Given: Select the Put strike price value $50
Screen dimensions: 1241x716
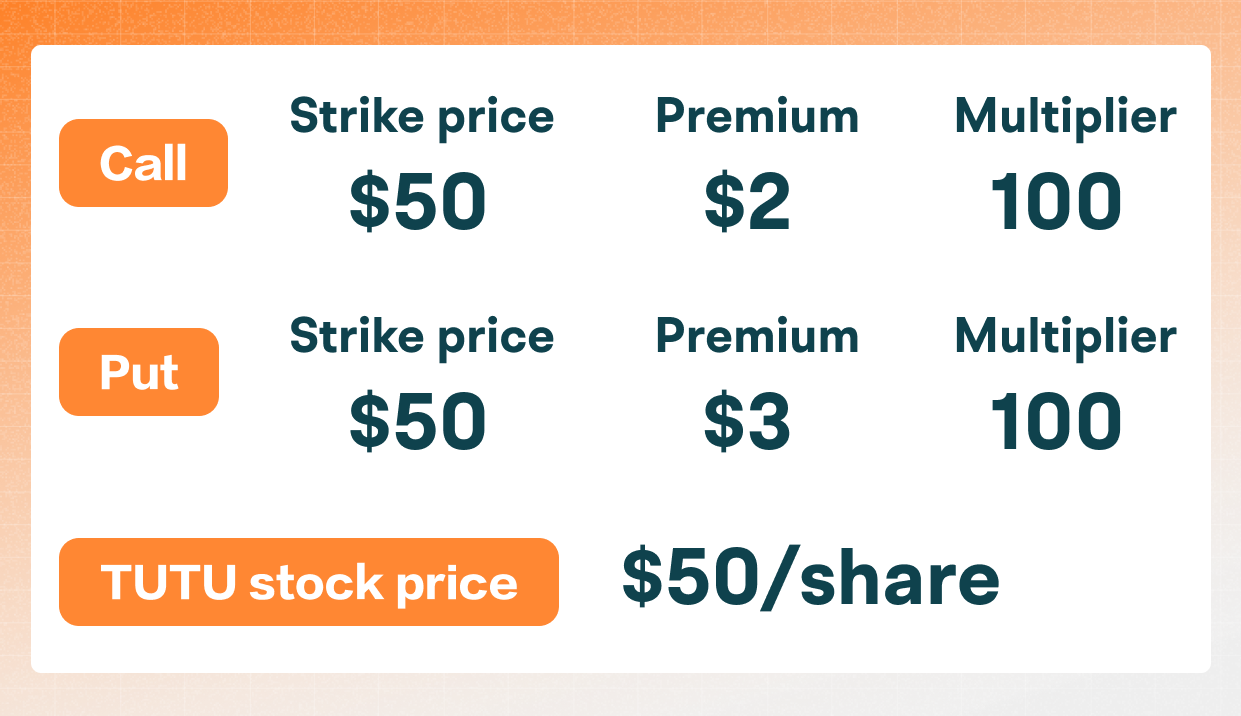Looking at the screenshot, I should (417, 421).
